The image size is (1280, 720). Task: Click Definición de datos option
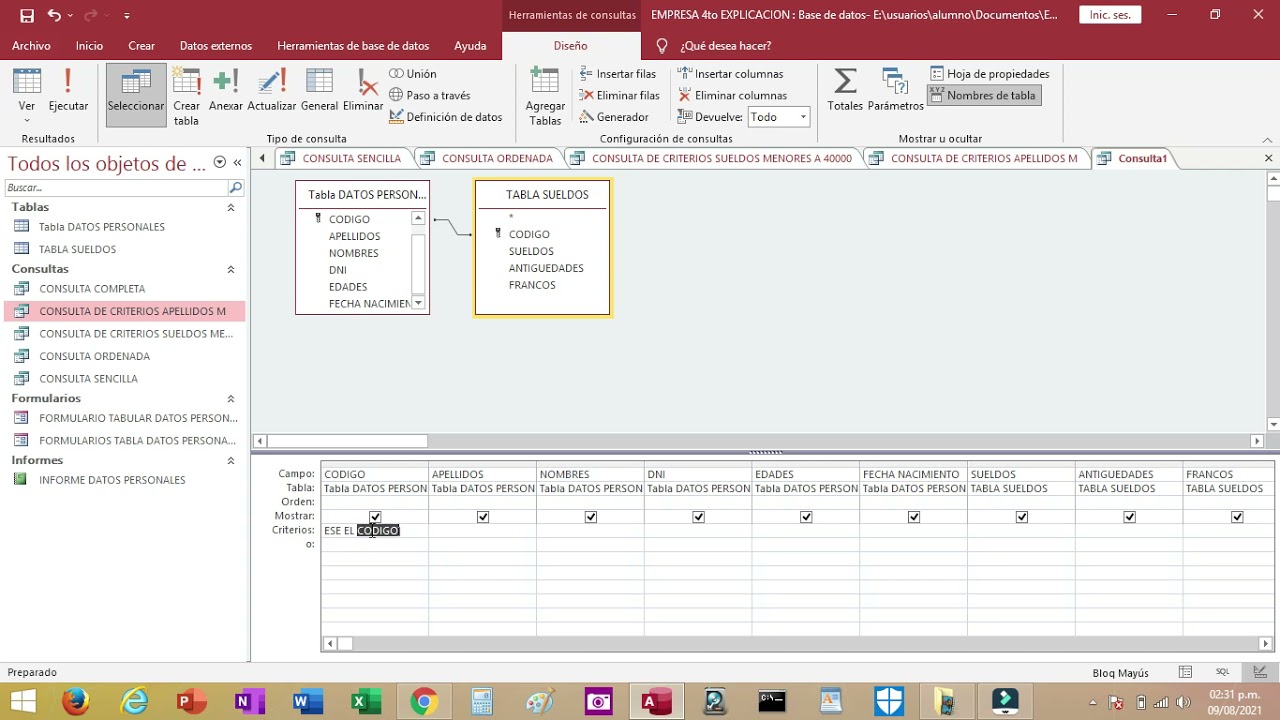click(x=446, y=117)
